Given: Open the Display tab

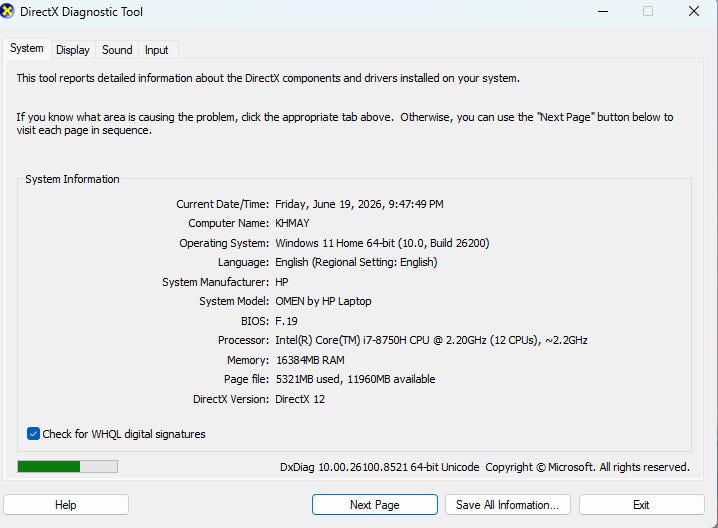Looking at the screenshot, I should pos(72,50).
